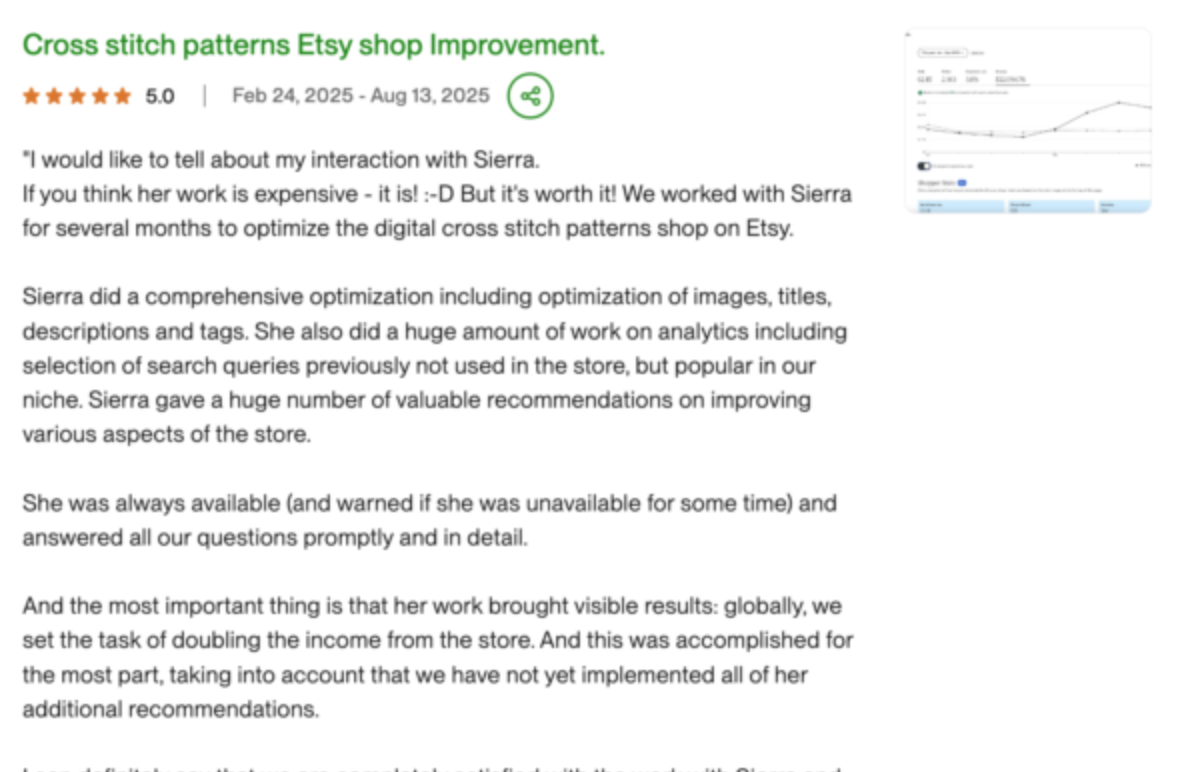1182x772 pixels.
Task: Click the first orange rating star
Action: [30, 96]
